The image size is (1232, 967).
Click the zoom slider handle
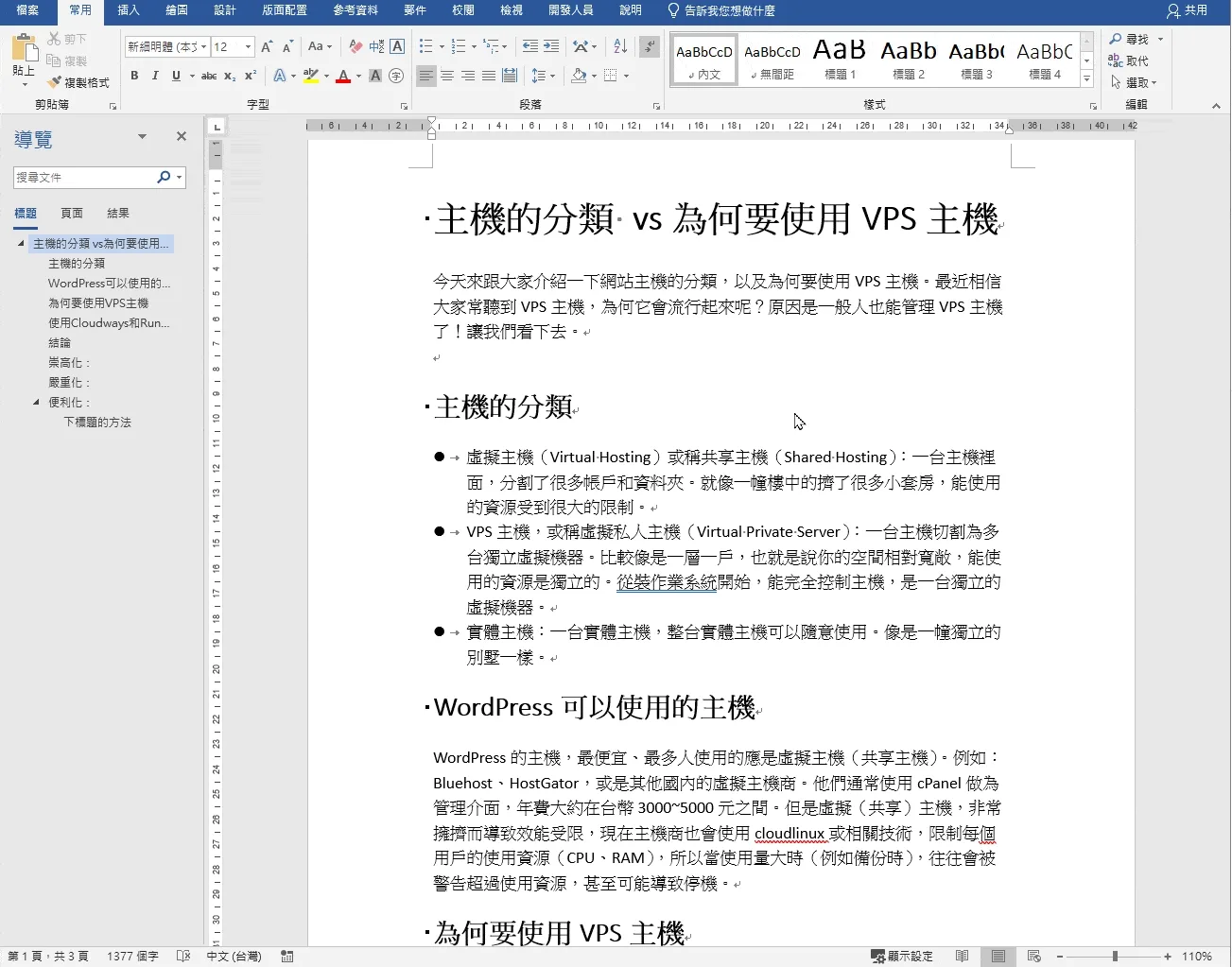click(x=1116, y=957)
